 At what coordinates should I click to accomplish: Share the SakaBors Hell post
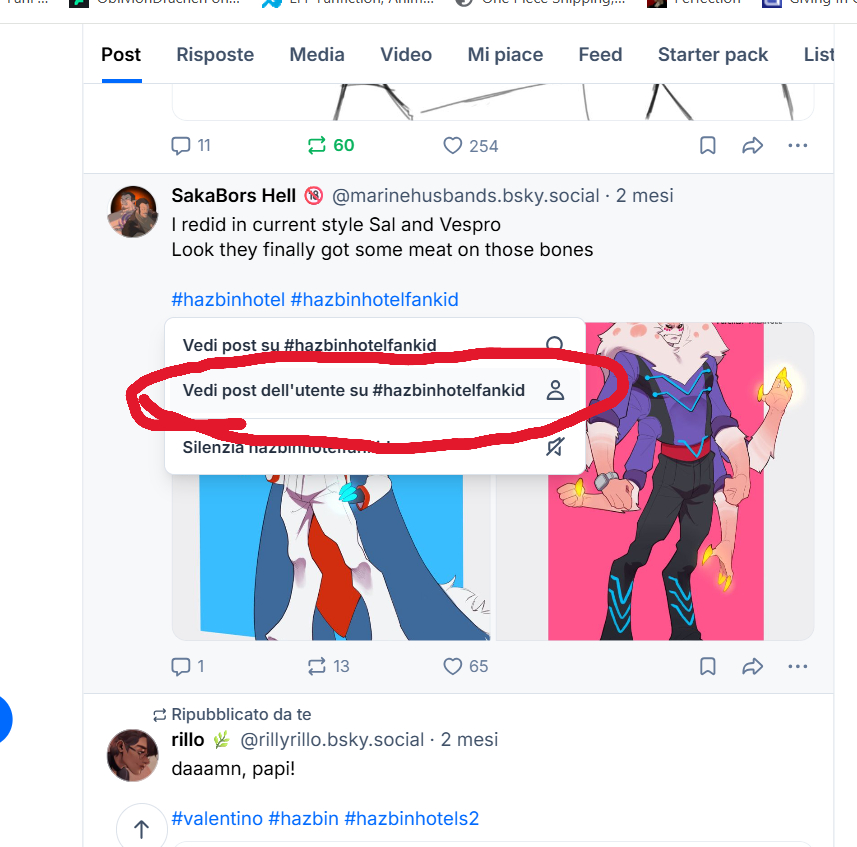click(752, 666)
